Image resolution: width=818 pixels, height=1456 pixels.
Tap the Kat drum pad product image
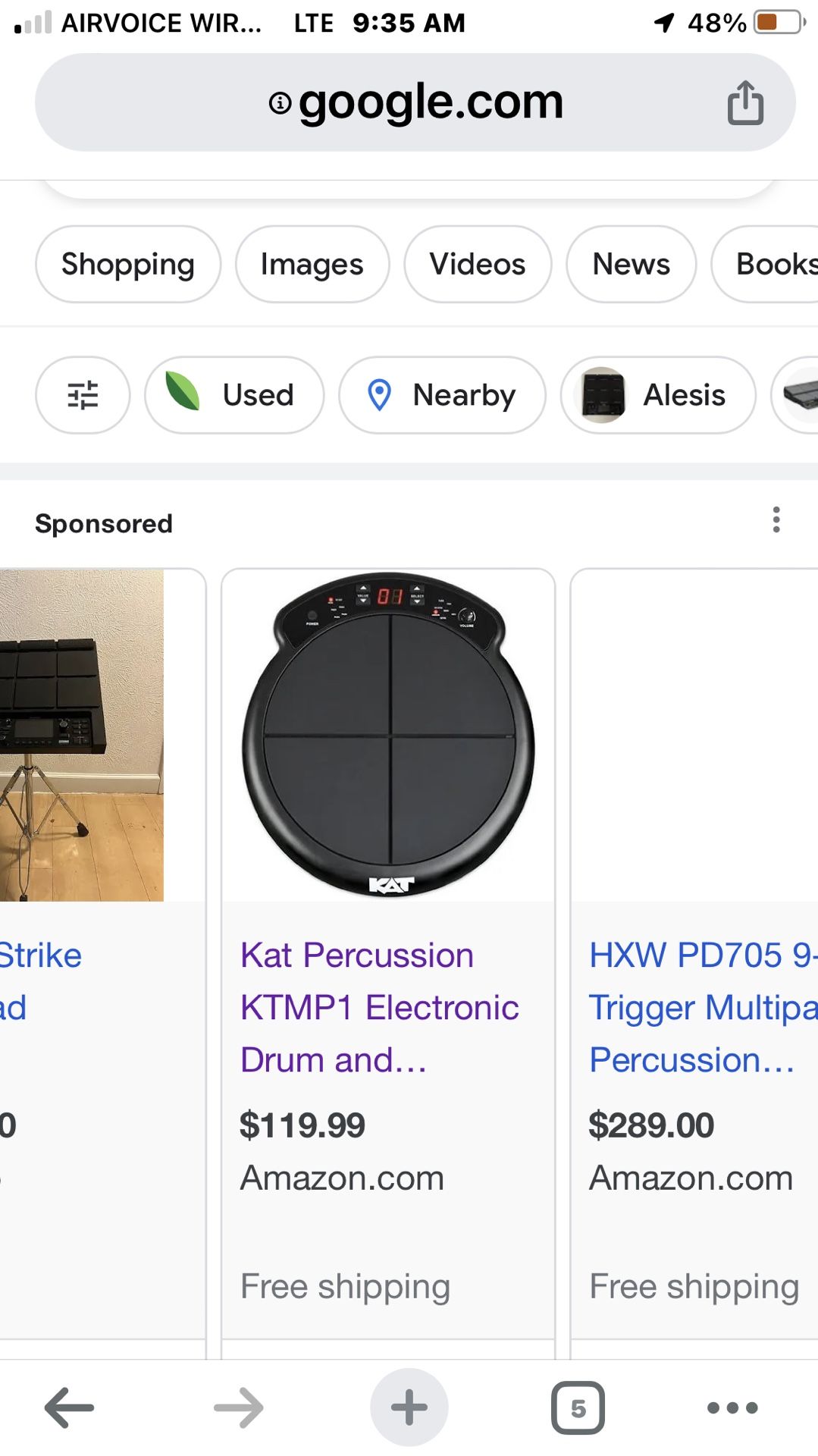(388, 735)
